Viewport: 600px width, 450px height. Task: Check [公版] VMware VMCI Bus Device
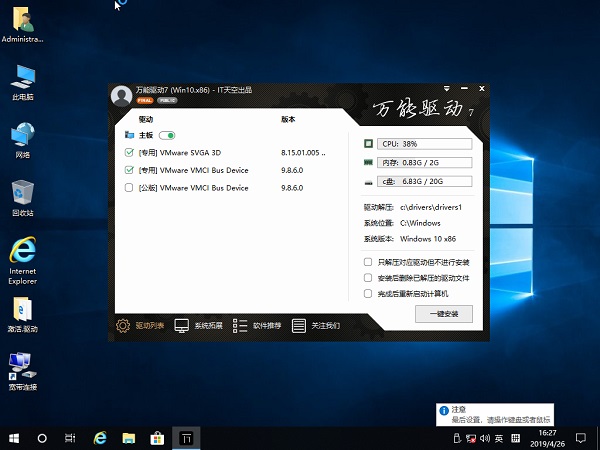[x=129, y=187]
